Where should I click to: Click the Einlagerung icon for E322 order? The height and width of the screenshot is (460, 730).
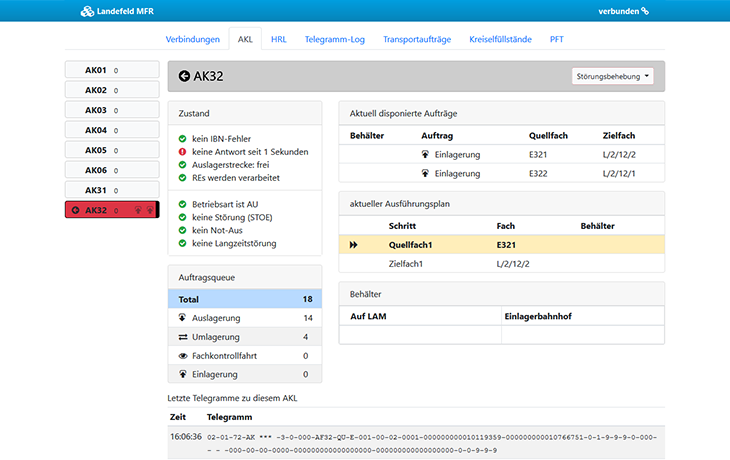click(x=425, y=173)
